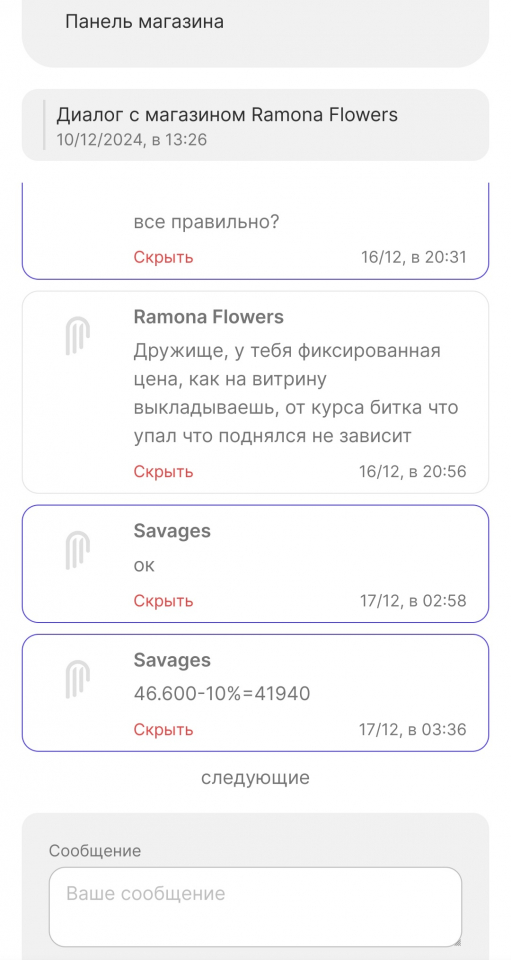Click the Savages name above the price calculation
The width and height of the screenshot is (511, 960).
tap(172, 660)
